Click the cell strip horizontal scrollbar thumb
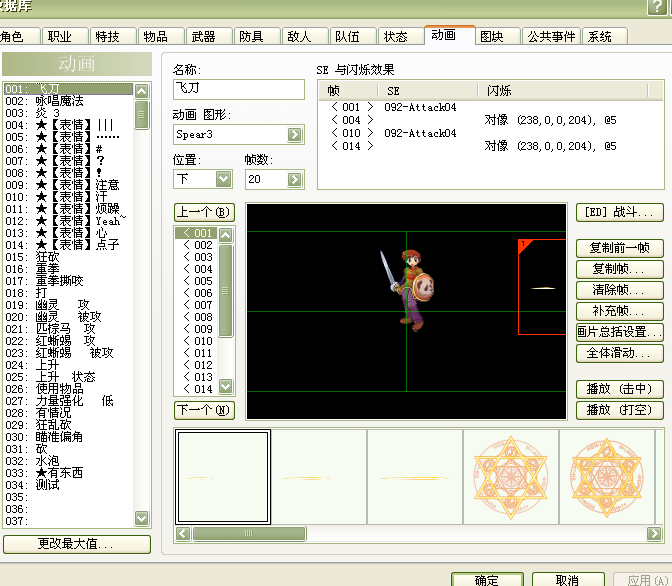Image resolution: width=672 pixels, height=586 pixels. click(x=249, y=533)
